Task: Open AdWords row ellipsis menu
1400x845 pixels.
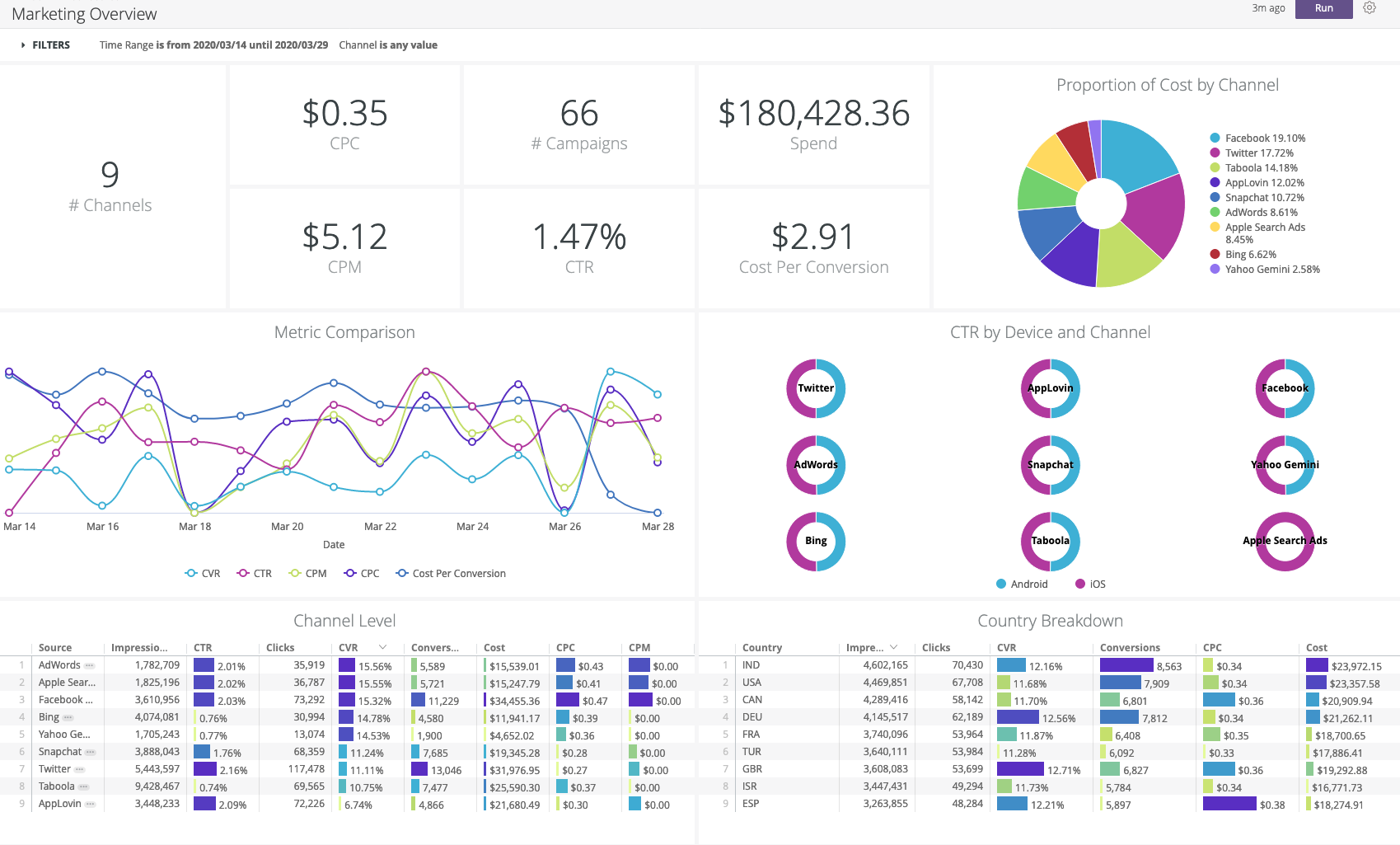Action: [x=89, y=666]
